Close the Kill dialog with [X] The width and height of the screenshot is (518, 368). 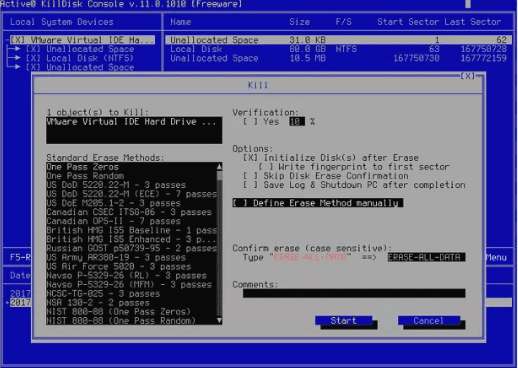click(x=467, y=76)
